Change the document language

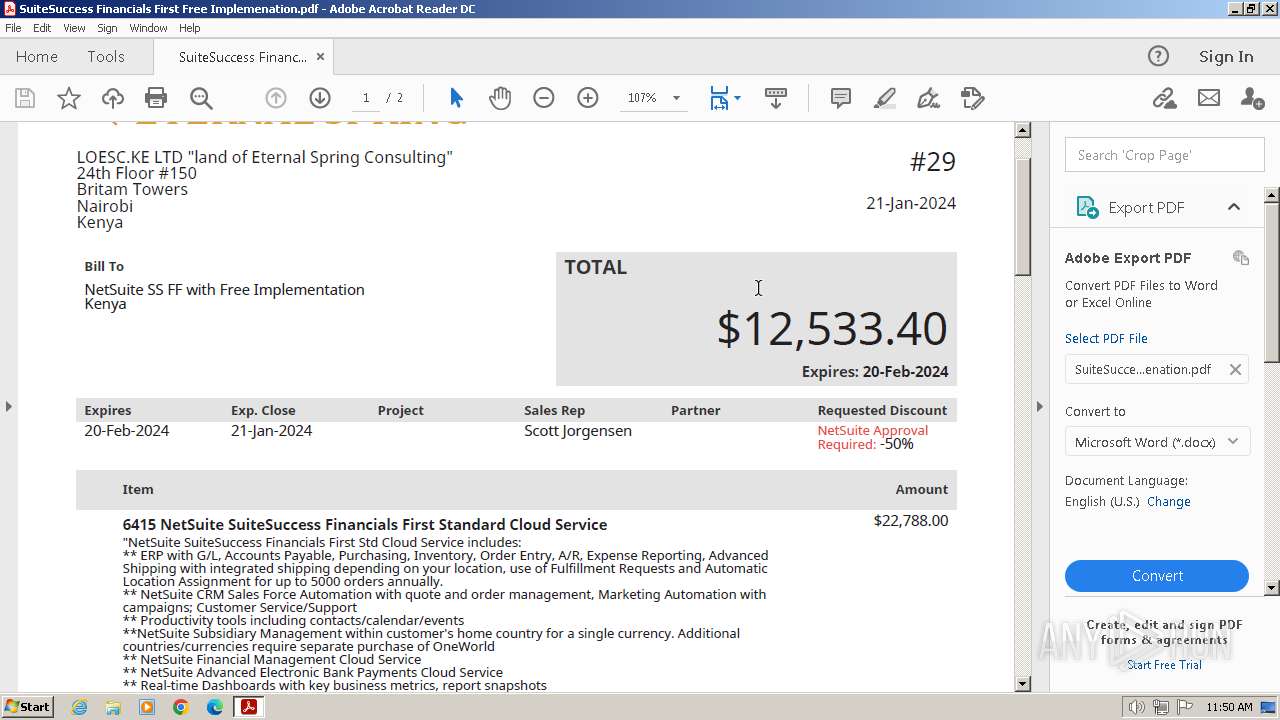tap(1169, 501)
